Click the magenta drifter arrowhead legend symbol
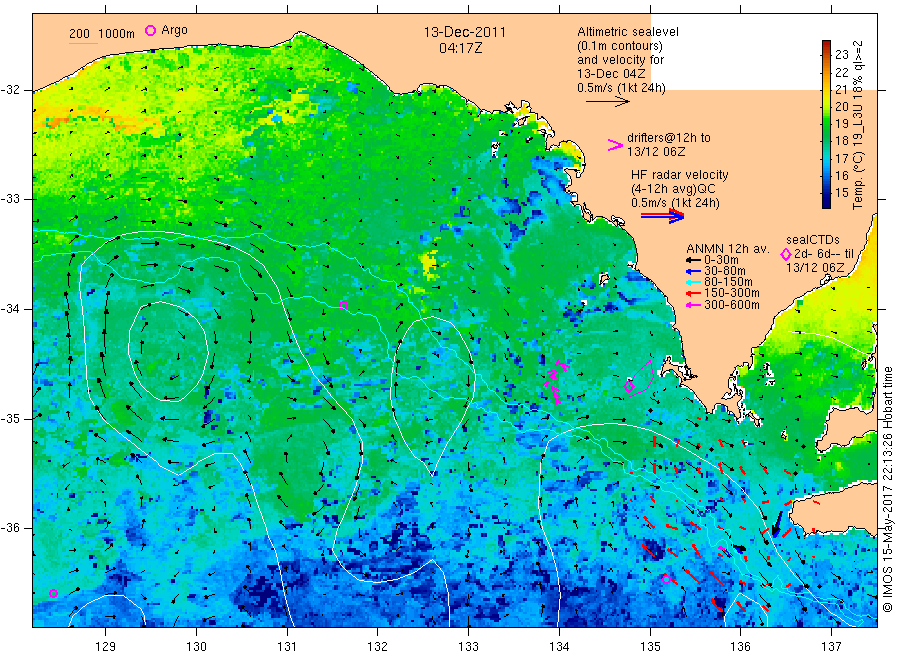Viewport: 900px width, 660px height. [615, 145]
